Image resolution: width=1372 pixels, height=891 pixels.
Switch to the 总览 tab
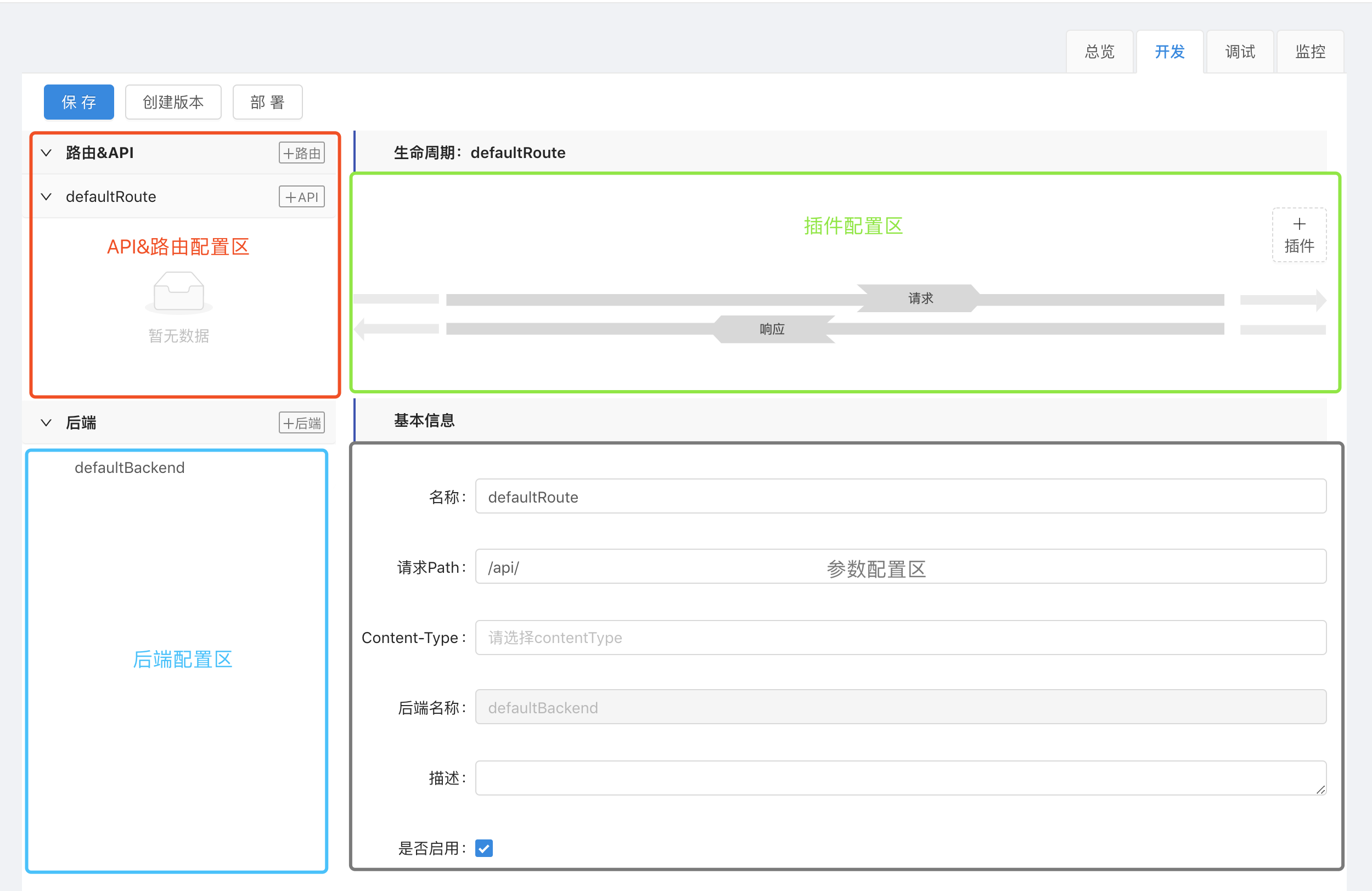(x=1099, y=52)
